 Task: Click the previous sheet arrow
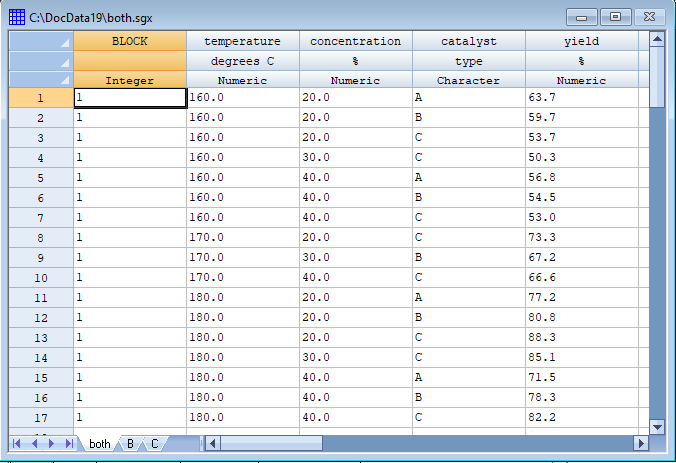coord(35,443)
